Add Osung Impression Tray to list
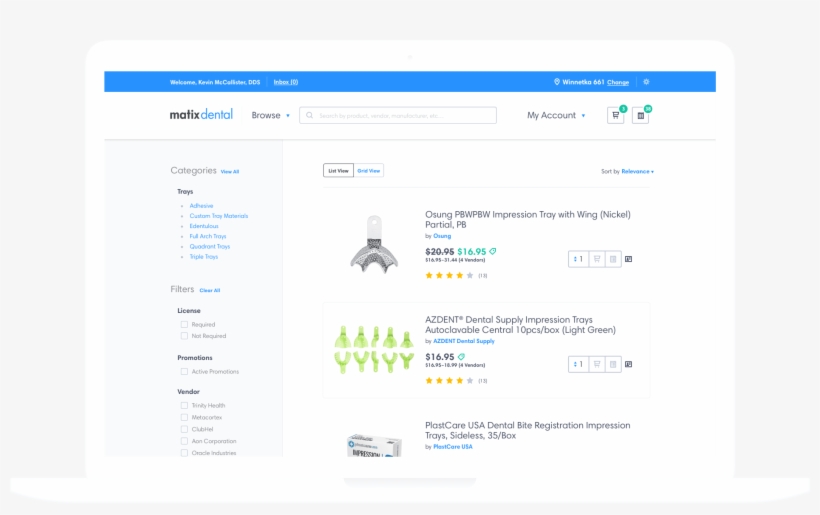The height and width of the screenshot is (515, 820). 613,259
